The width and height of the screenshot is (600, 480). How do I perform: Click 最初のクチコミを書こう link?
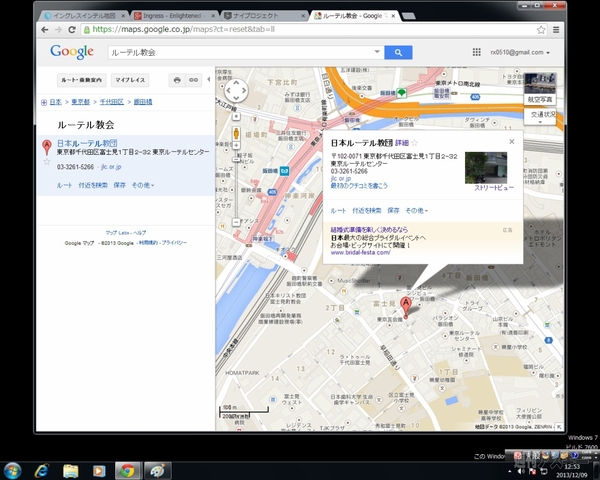pyautogui.click(x=359, y=186)
